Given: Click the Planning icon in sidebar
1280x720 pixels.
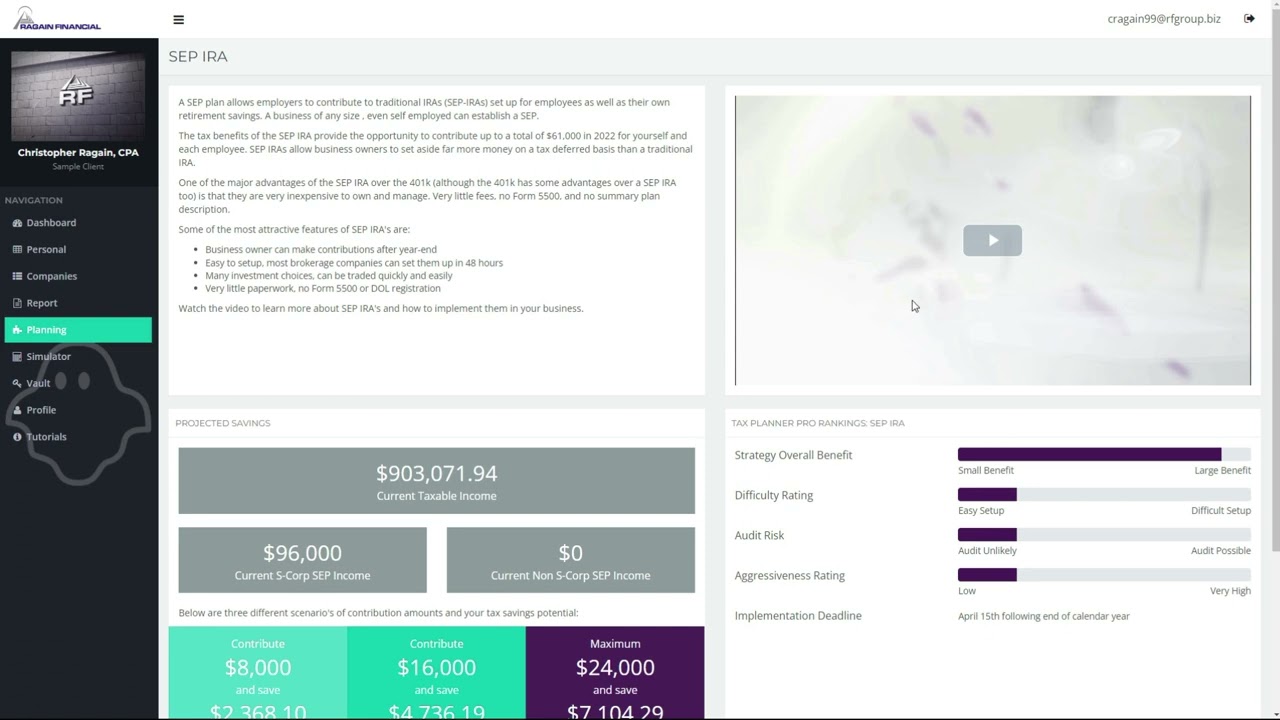Looking at the screenshot, I should pyautogui.click(x=17, y=330).
